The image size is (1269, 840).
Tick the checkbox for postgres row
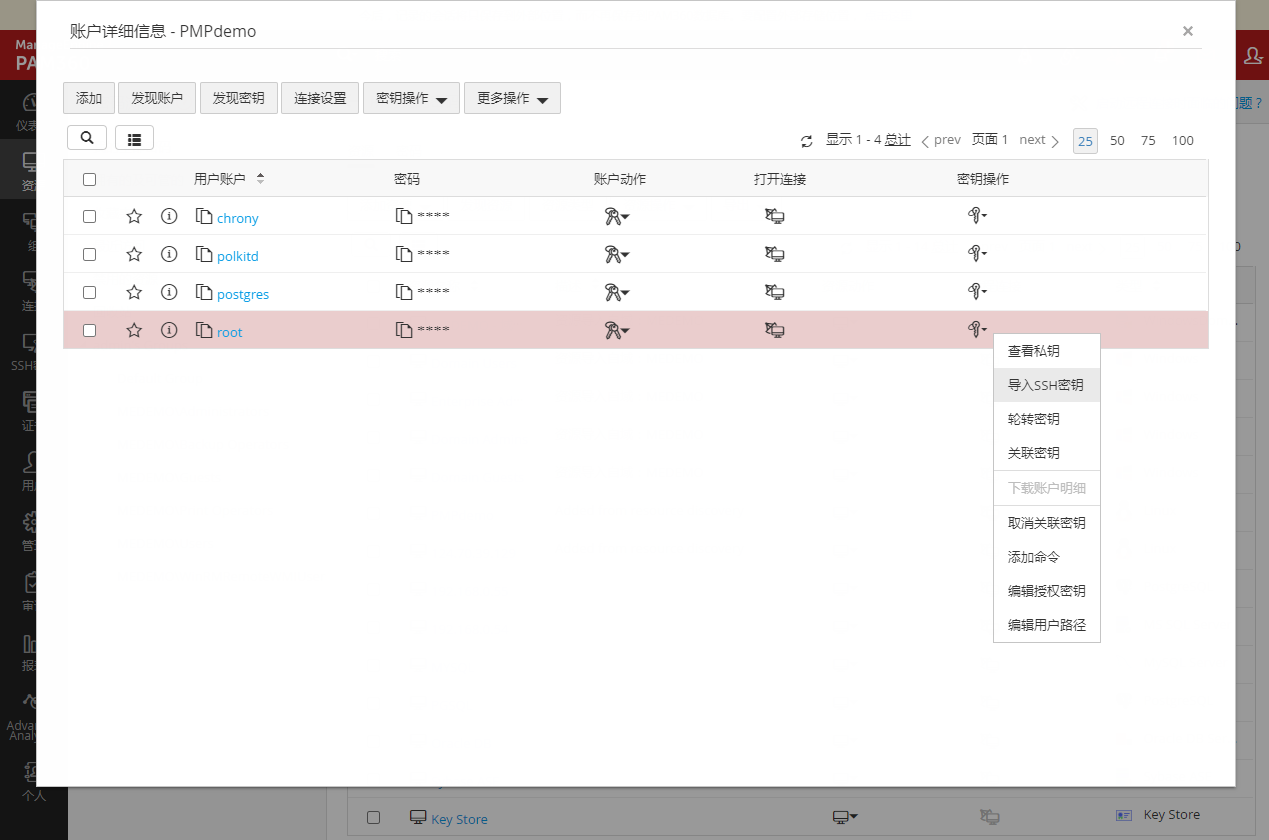pyautogui.click(x=90, y=293)
